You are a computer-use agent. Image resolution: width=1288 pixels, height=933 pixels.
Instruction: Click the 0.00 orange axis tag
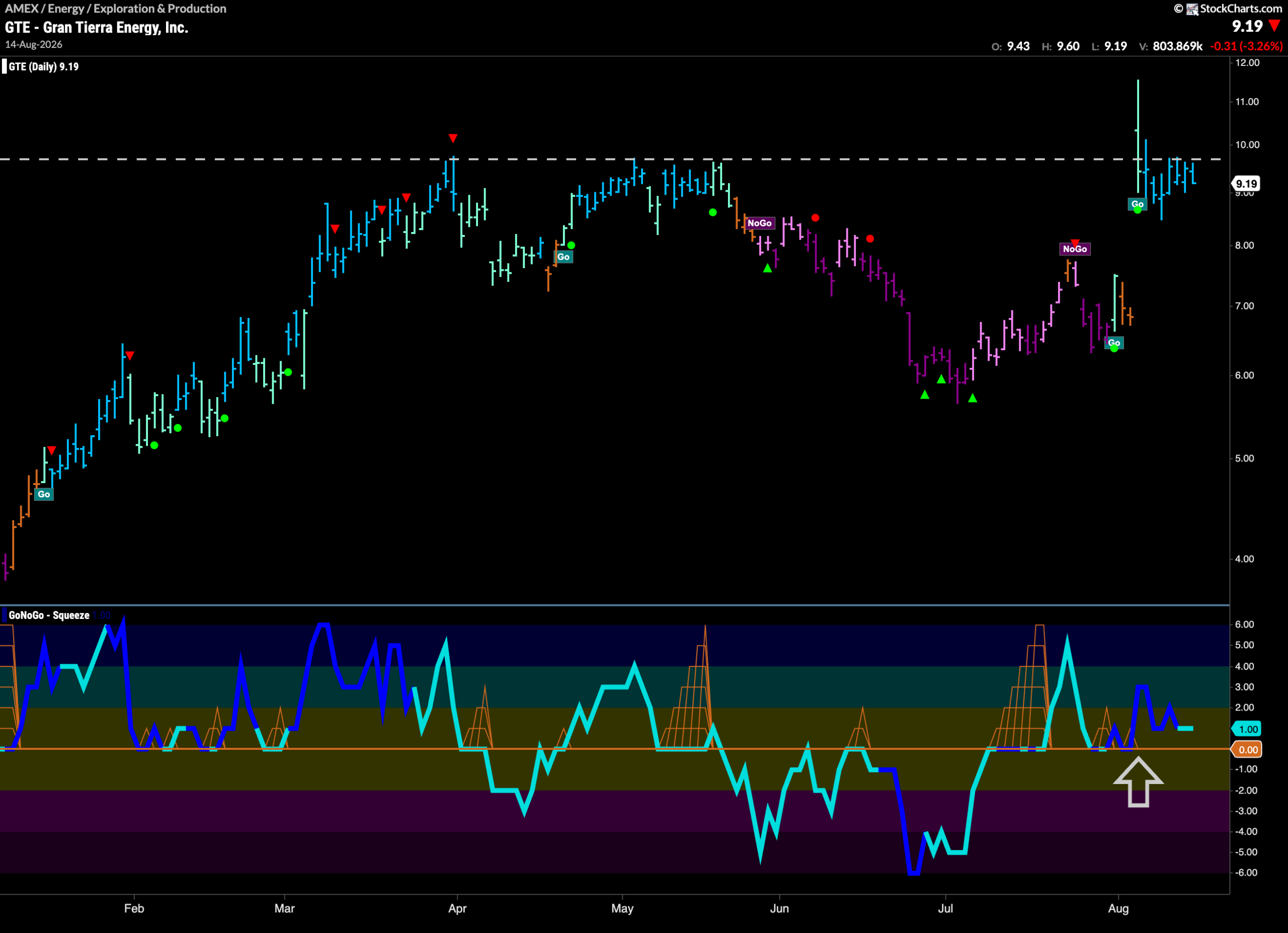click(x=1246, y=750)
